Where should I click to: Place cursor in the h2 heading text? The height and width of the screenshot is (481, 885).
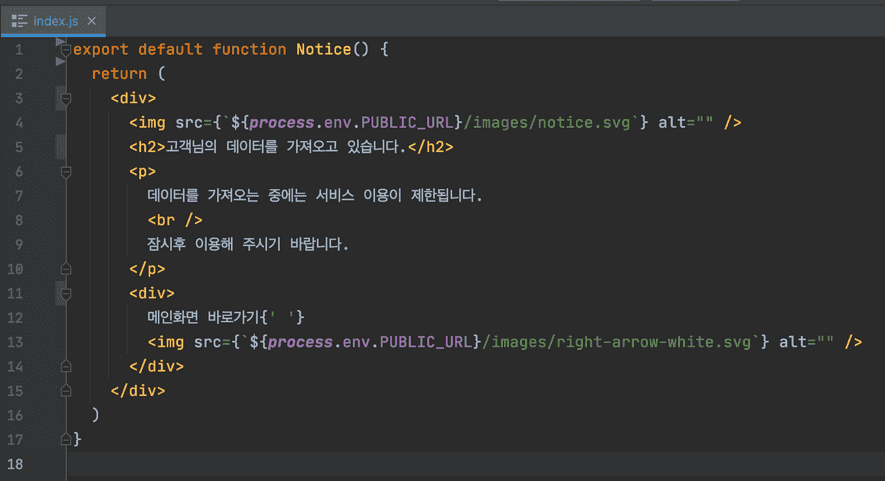point(285,147)
